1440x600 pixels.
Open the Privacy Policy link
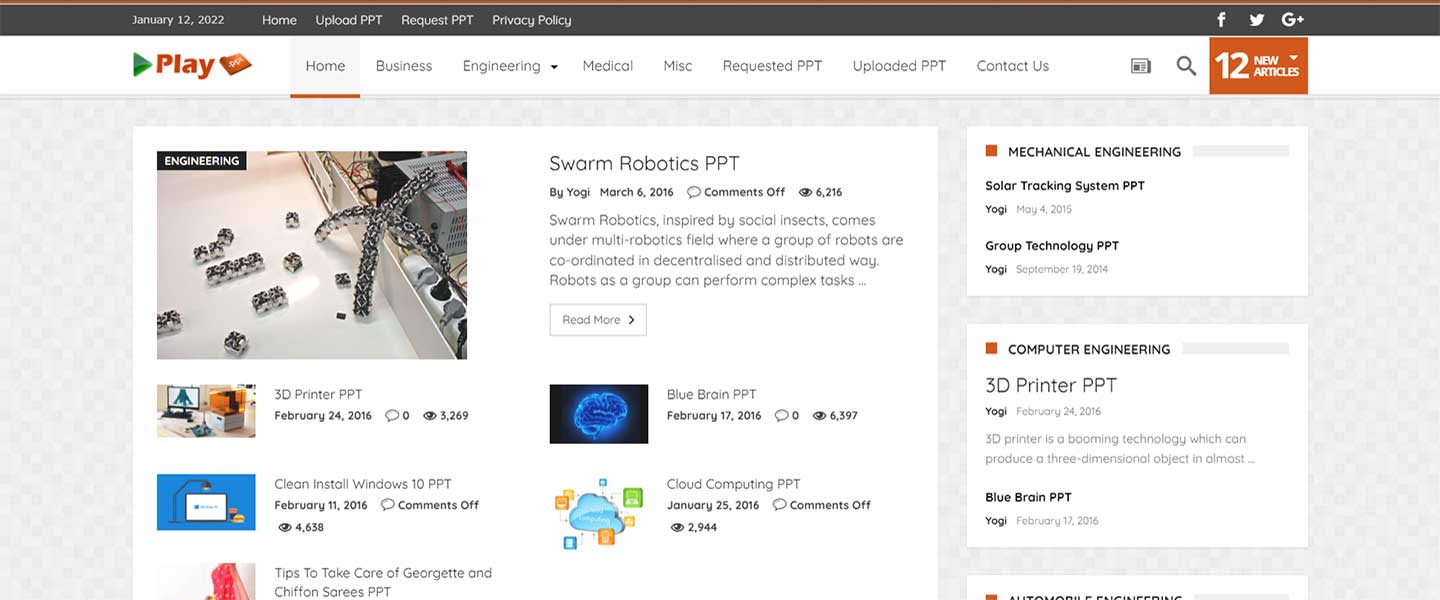[532, 20]
